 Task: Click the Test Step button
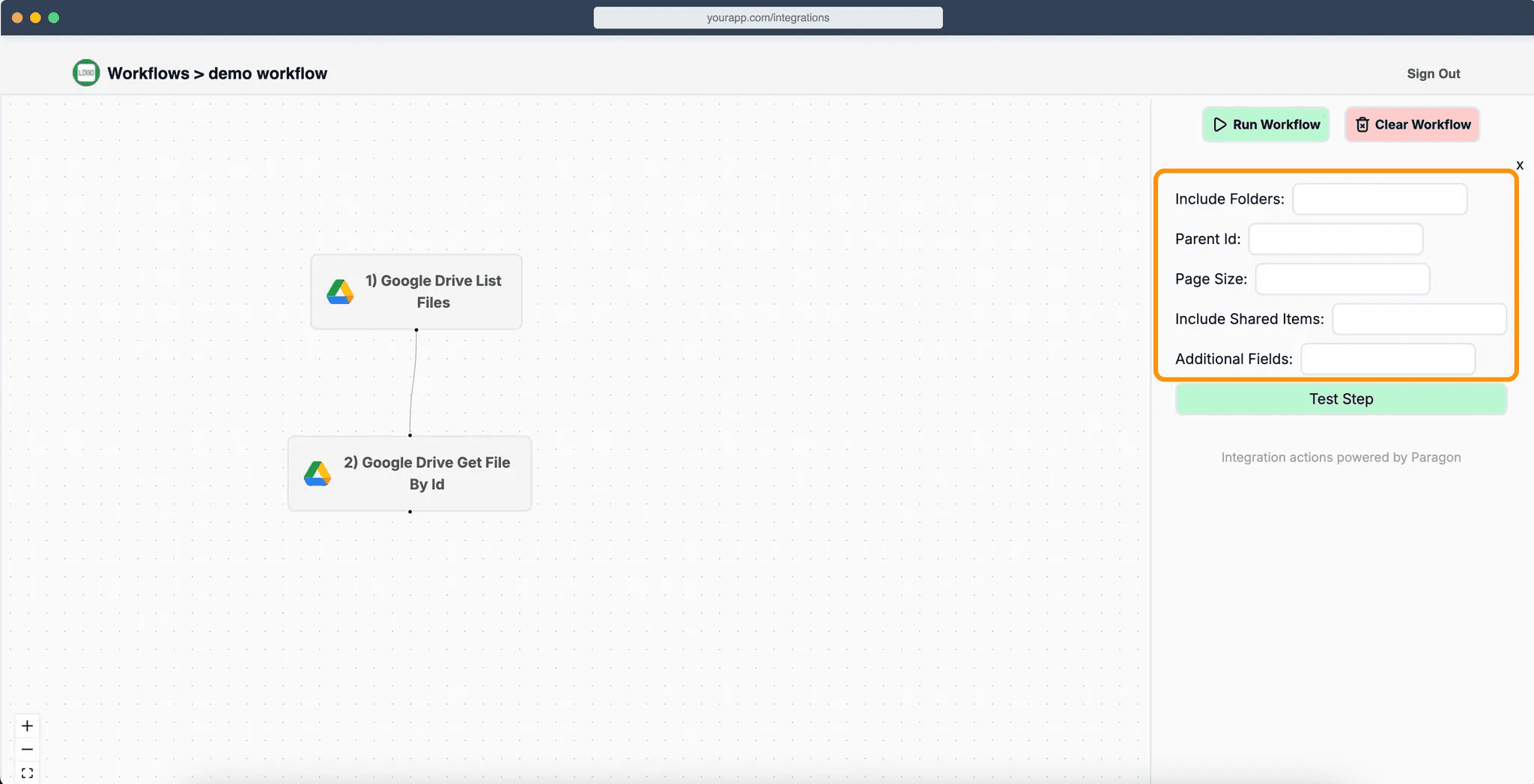(x=1341, y=399)
